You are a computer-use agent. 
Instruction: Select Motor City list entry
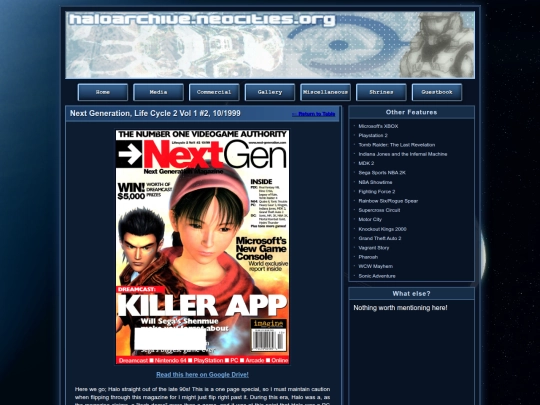(370, 219)
